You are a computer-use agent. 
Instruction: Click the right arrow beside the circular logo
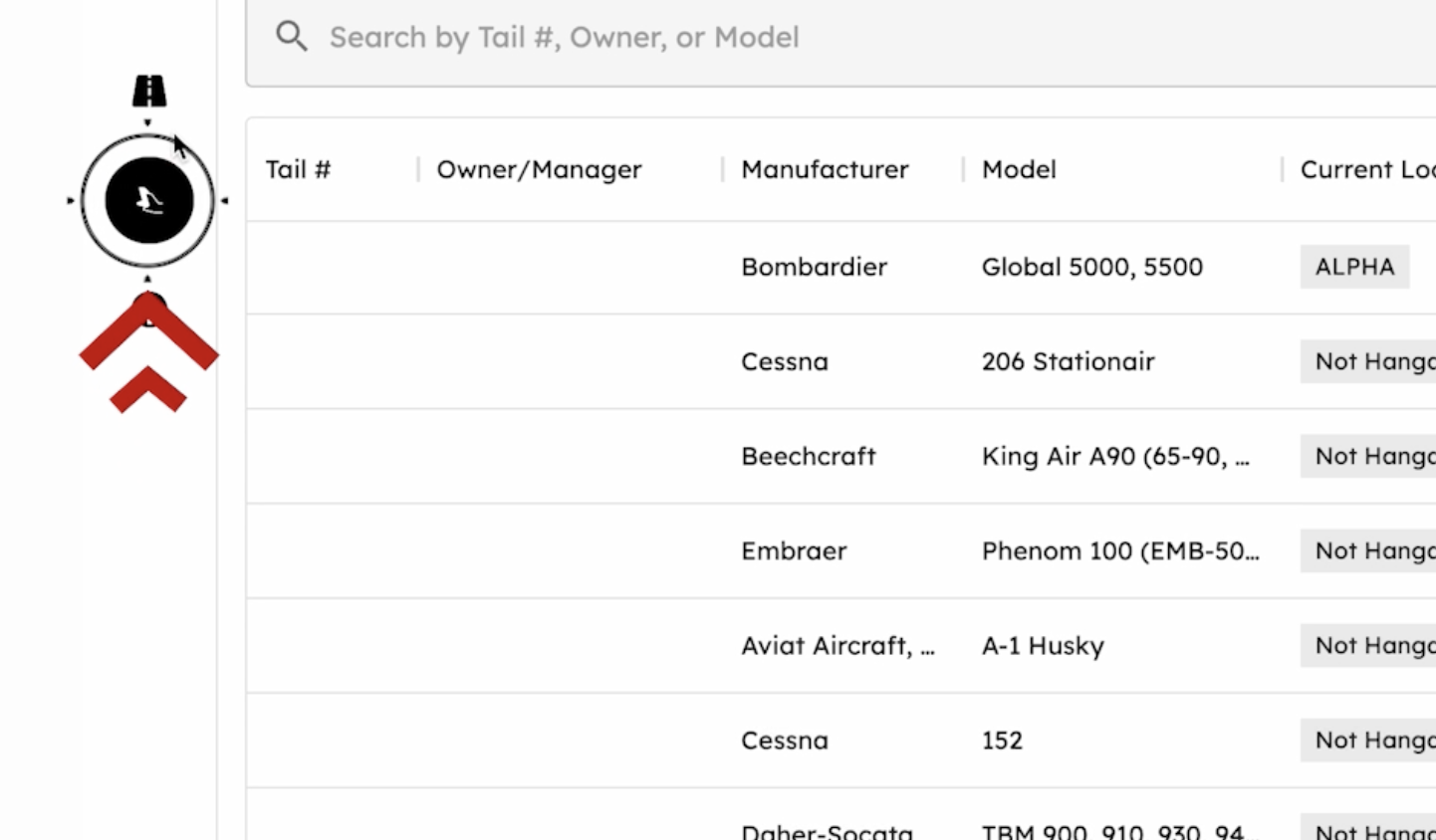[x=224, y=200]
